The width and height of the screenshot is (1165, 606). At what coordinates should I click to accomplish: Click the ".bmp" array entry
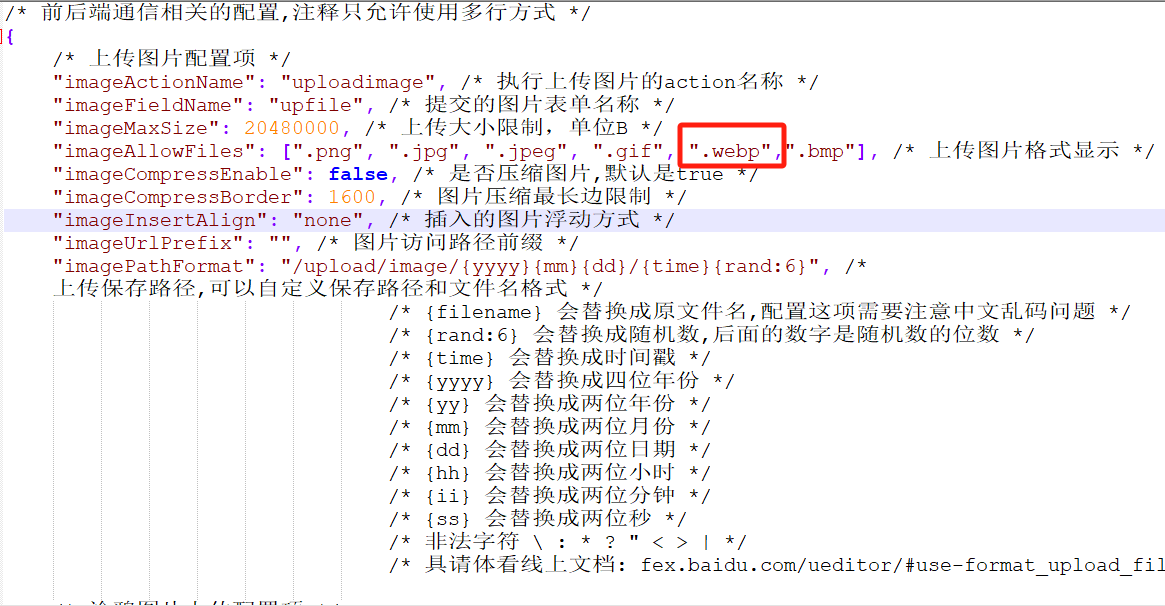820,152
